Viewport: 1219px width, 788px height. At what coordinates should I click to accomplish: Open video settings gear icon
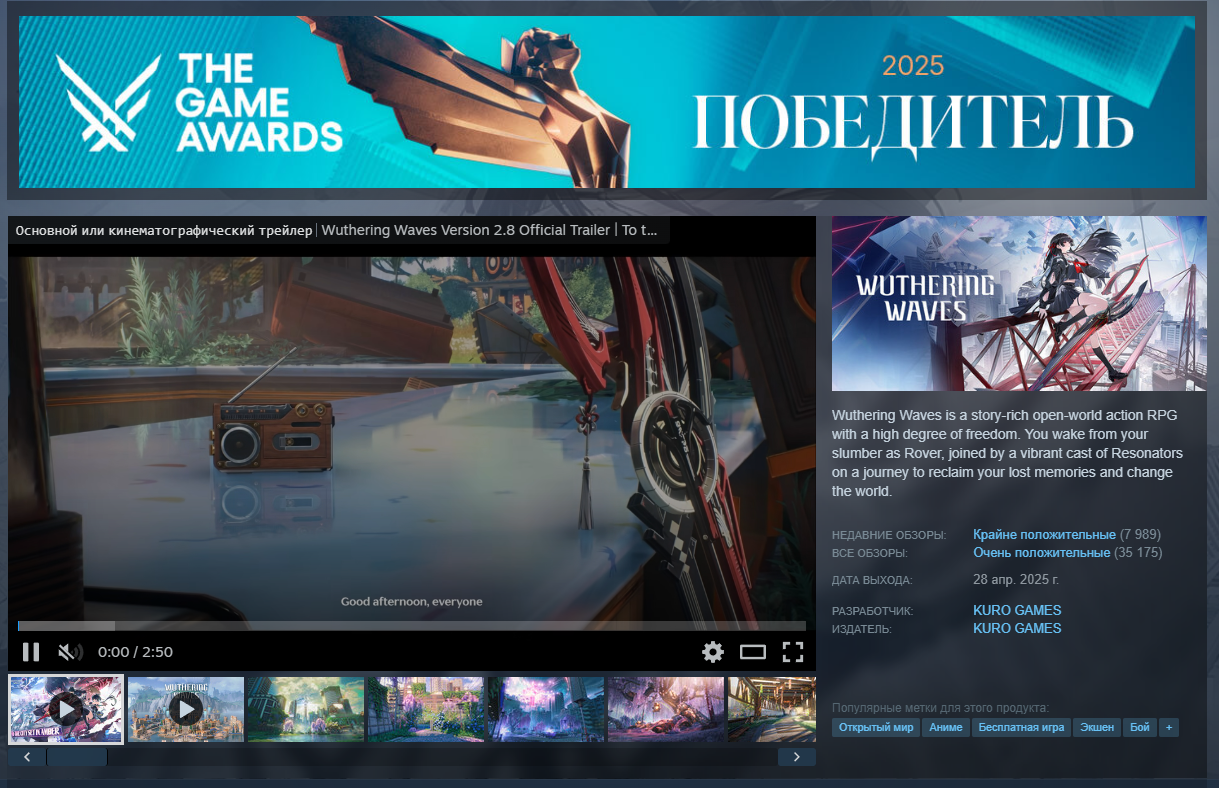click(x=713, y=652)
